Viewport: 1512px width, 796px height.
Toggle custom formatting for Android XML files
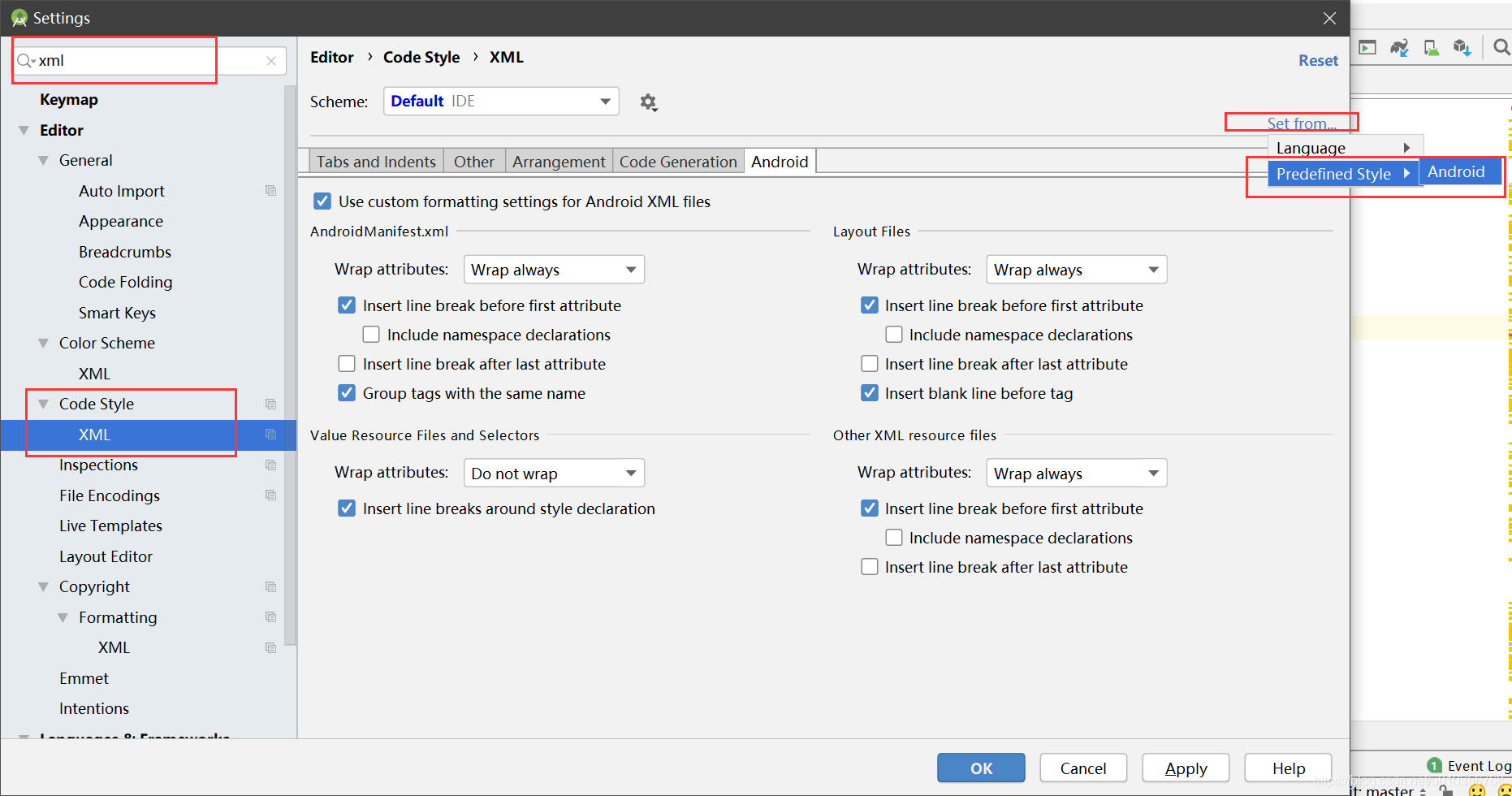pos(322,201)
